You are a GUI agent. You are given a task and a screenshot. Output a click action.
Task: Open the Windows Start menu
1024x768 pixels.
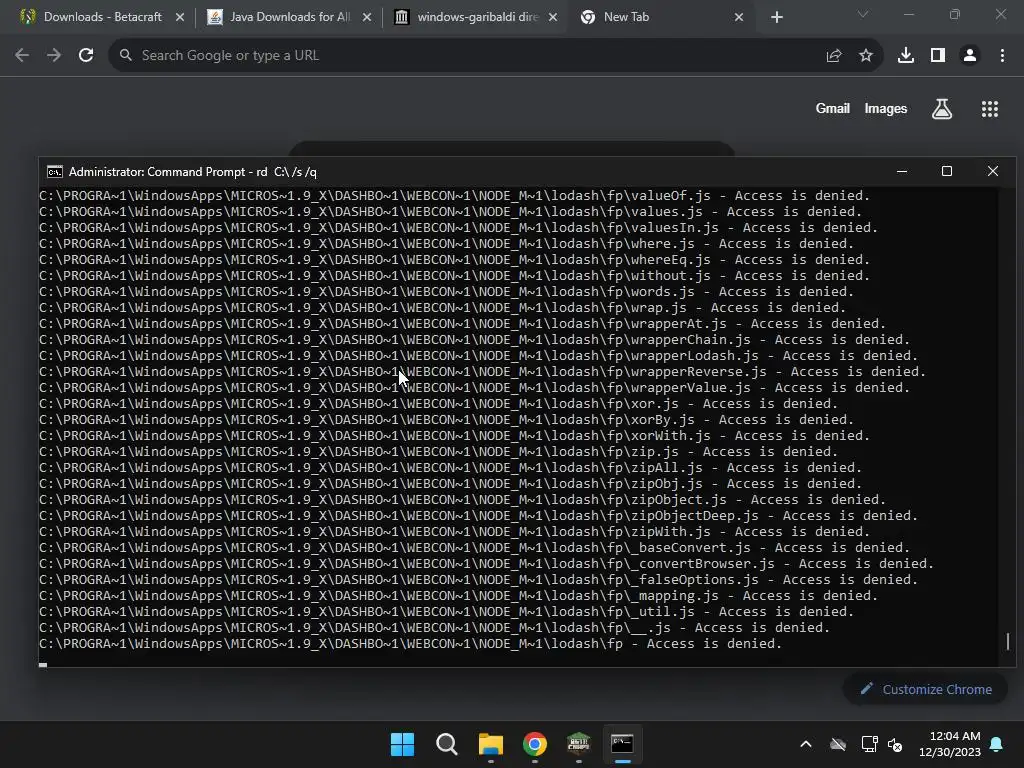pos(402,744)
